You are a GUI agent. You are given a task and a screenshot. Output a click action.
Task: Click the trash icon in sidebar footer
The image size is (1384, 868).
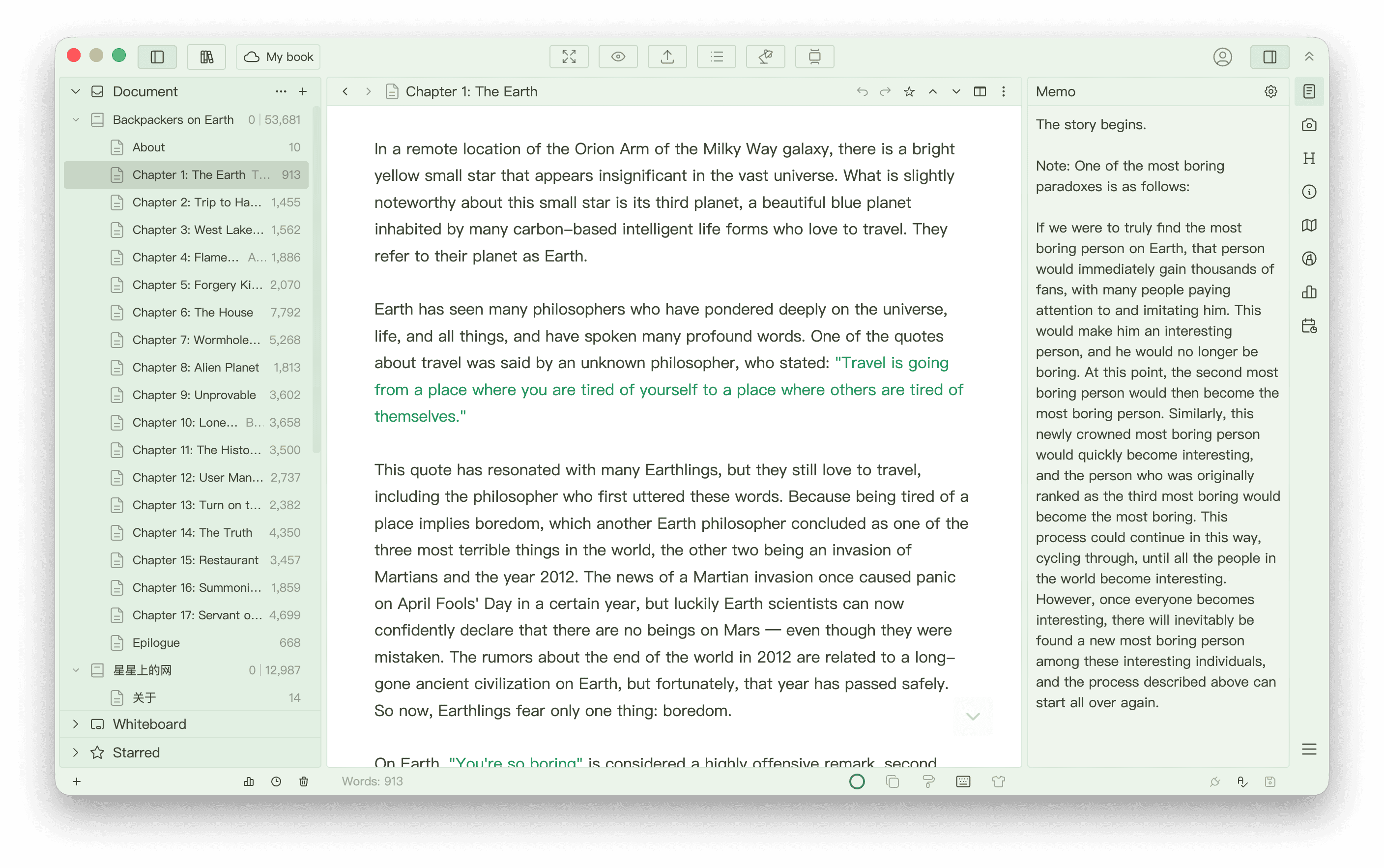point(304,781)
